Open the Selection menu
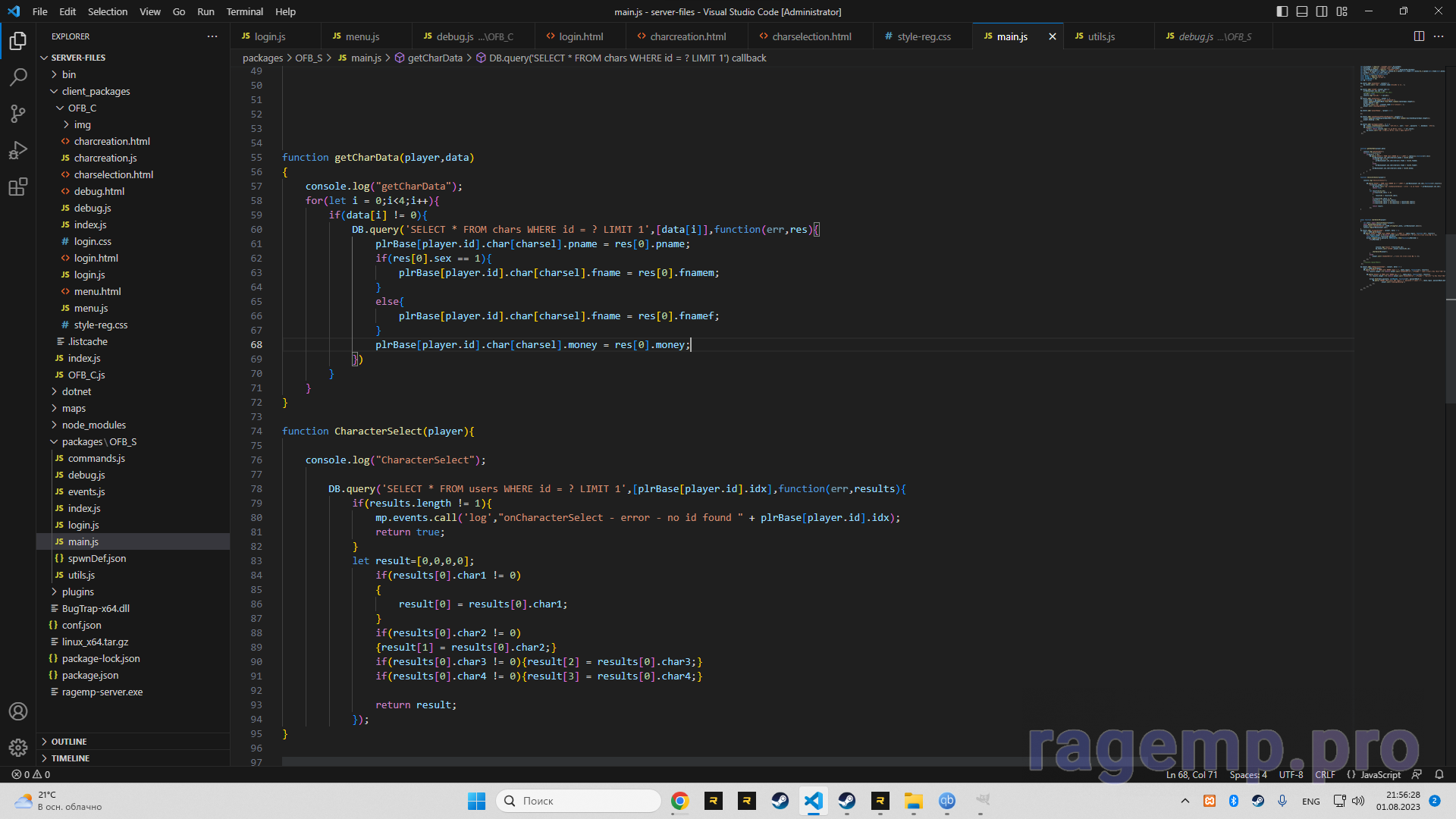Screen dimensions: 1456x819 coord(108,11)
